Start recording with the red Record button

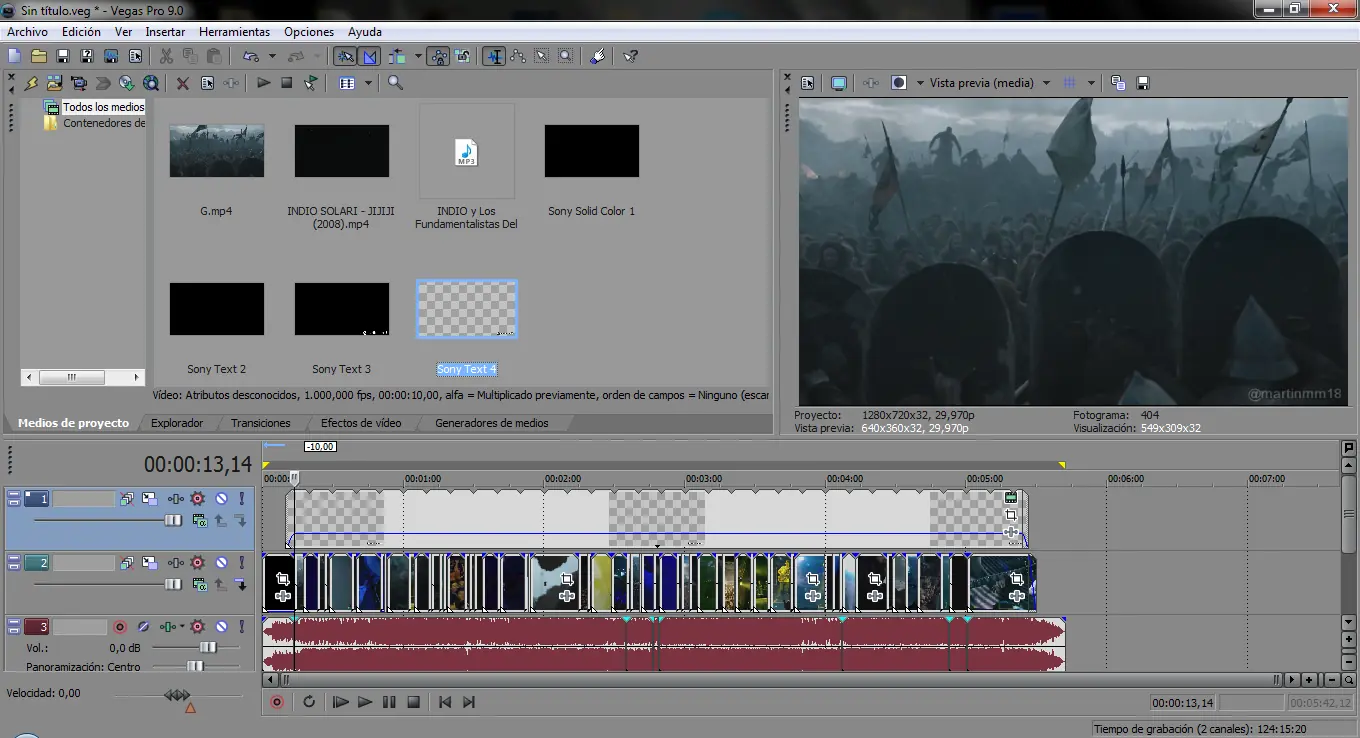277,702
